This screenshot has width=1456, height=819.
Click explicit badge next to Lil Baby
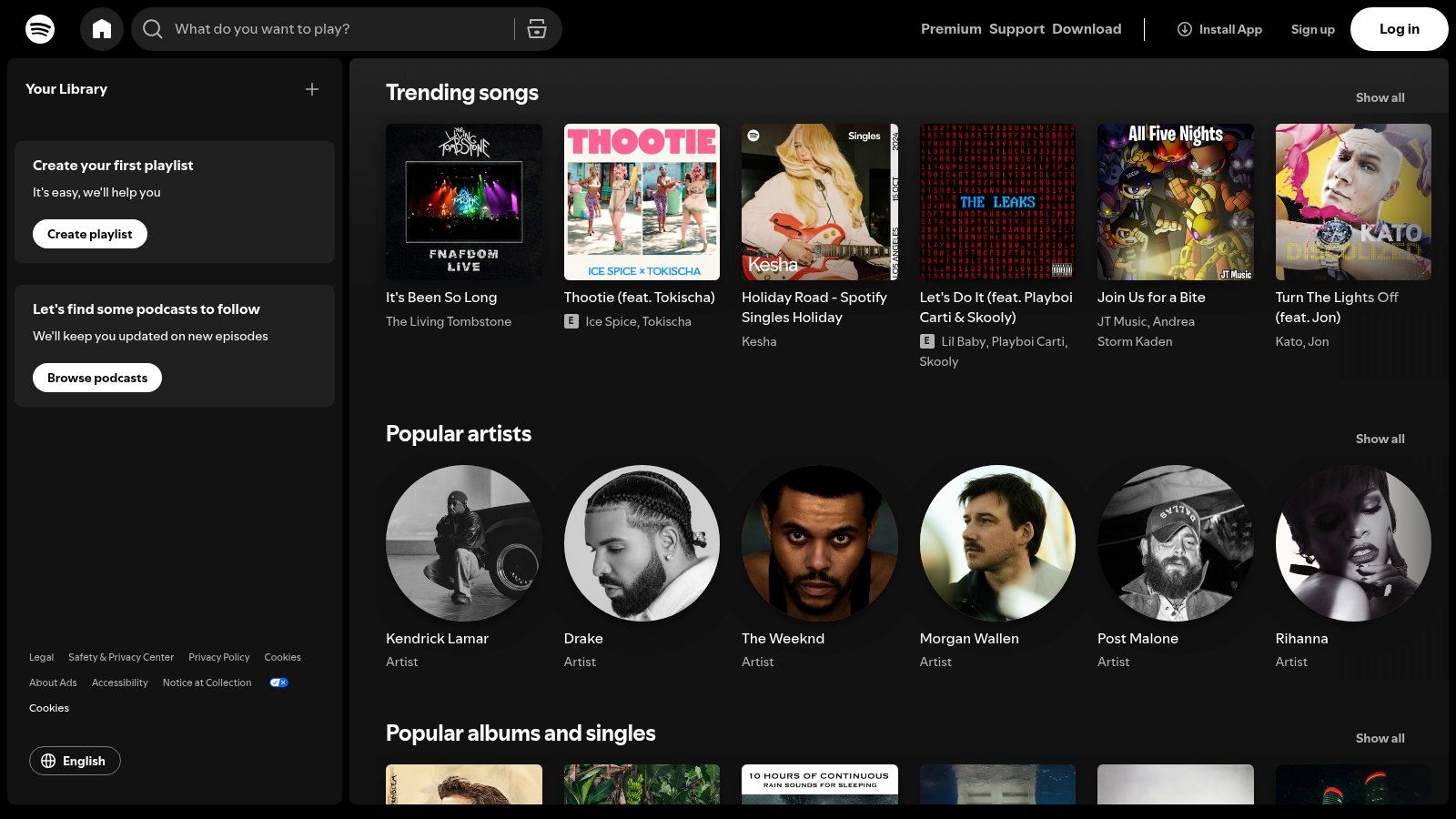tap(926, 341)
